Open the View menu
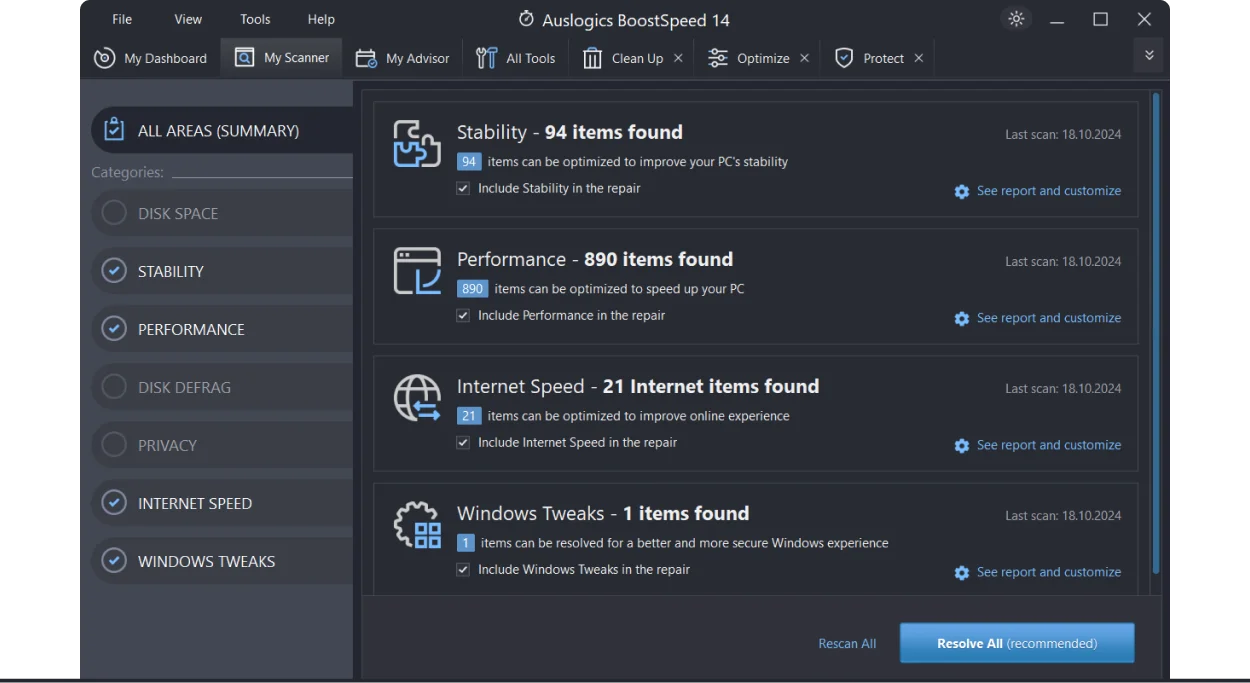This screenshot has height=683, width=1250. point(188,19)
